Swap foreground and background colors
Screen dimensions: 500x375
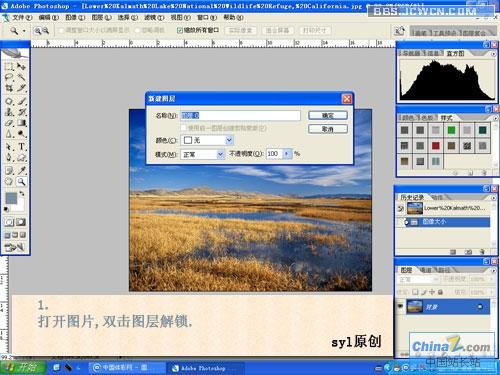22,194
